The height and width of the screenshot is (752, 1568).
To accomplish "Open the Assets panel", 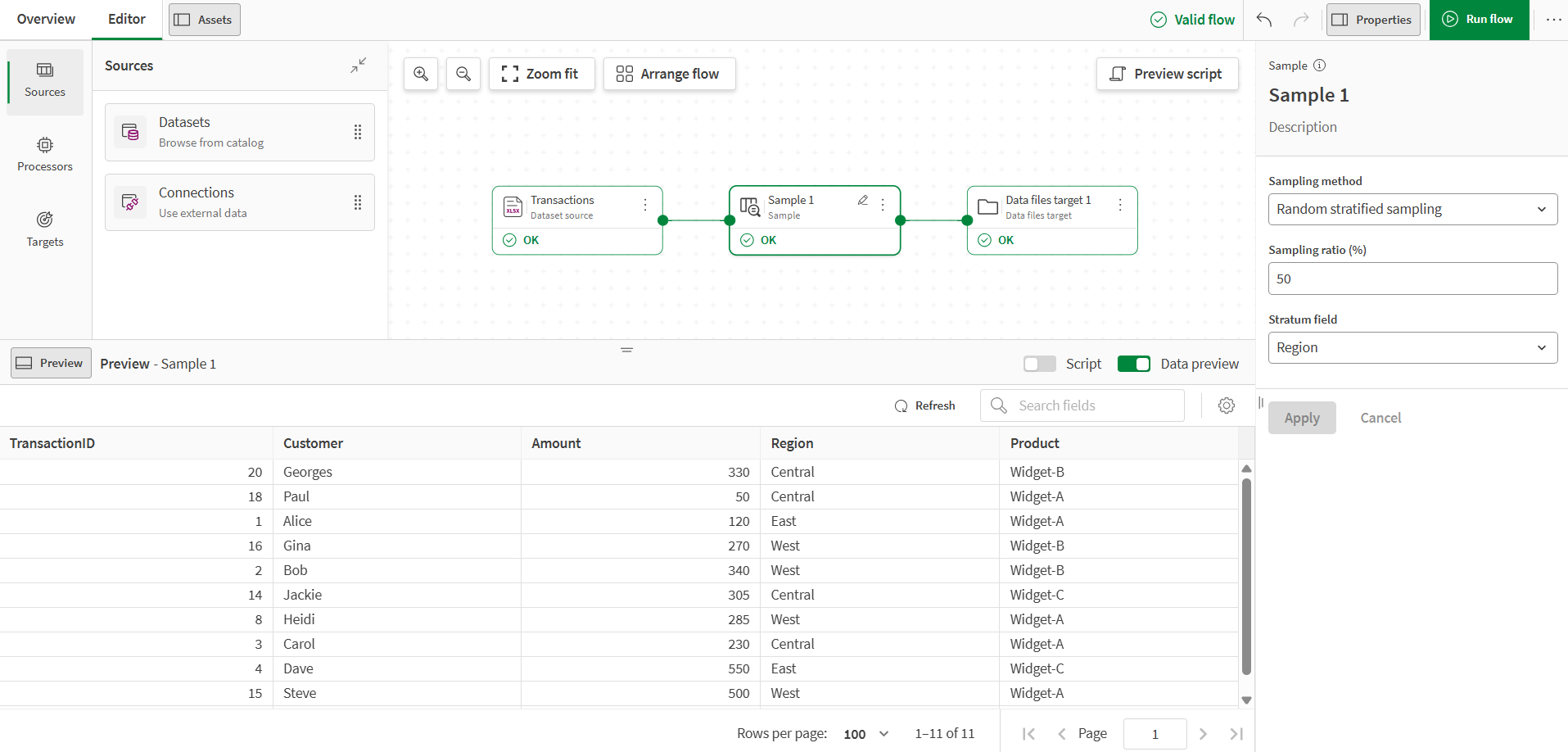I will [203, 19].
